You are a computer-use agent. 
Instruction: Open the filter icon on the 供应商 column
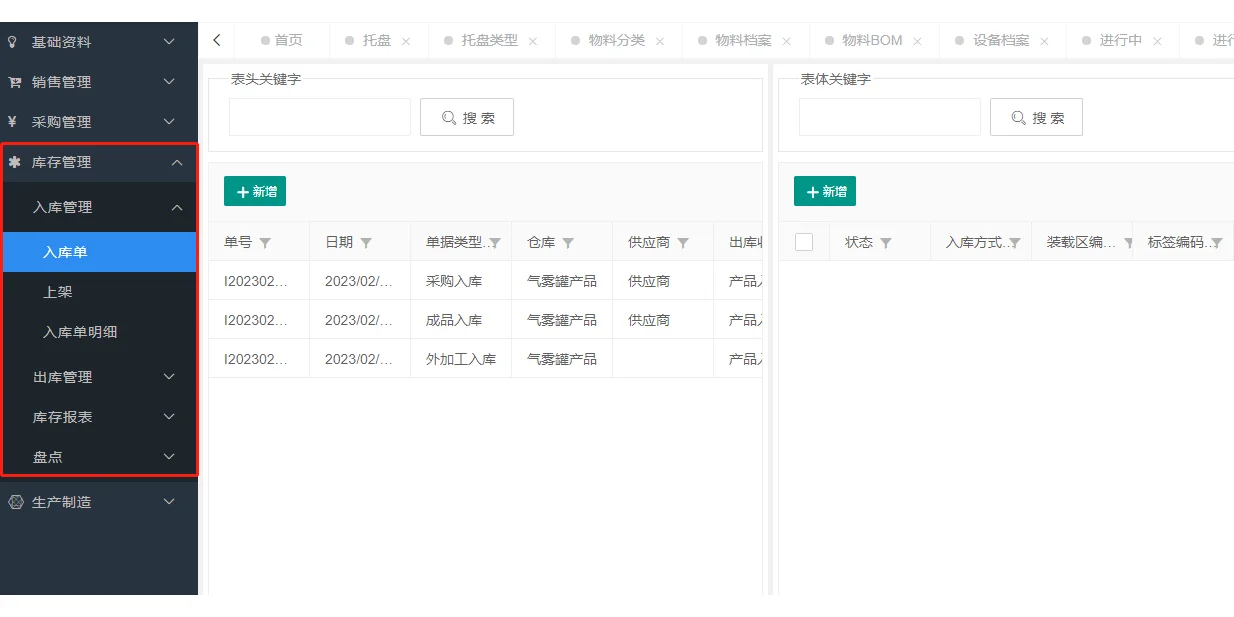683,241
